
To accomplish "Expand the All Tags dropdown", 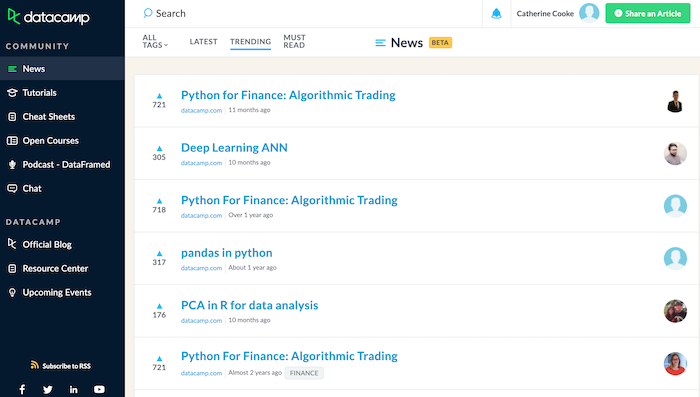I will [x=155, y=42].
